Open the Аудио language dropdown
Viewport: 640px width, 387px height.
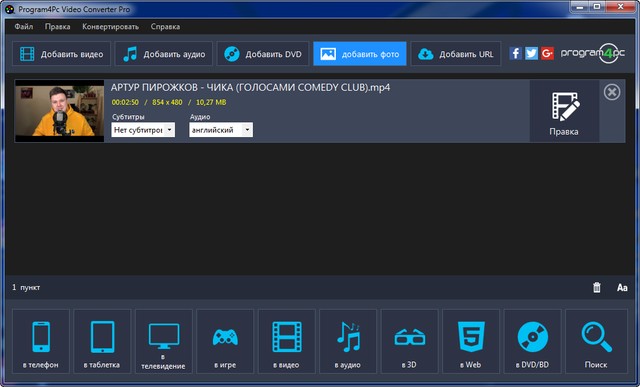pos(221,130)
